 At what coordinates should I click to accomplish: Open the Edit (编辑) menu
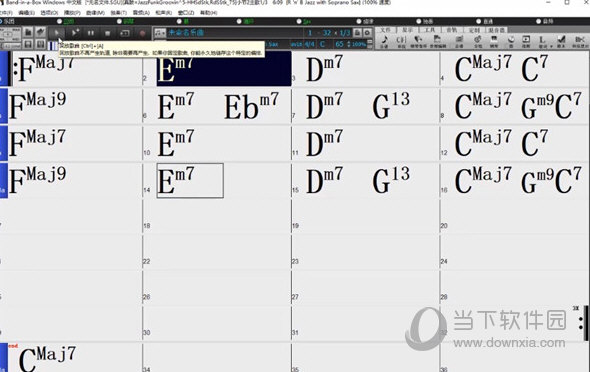point(26,13)
